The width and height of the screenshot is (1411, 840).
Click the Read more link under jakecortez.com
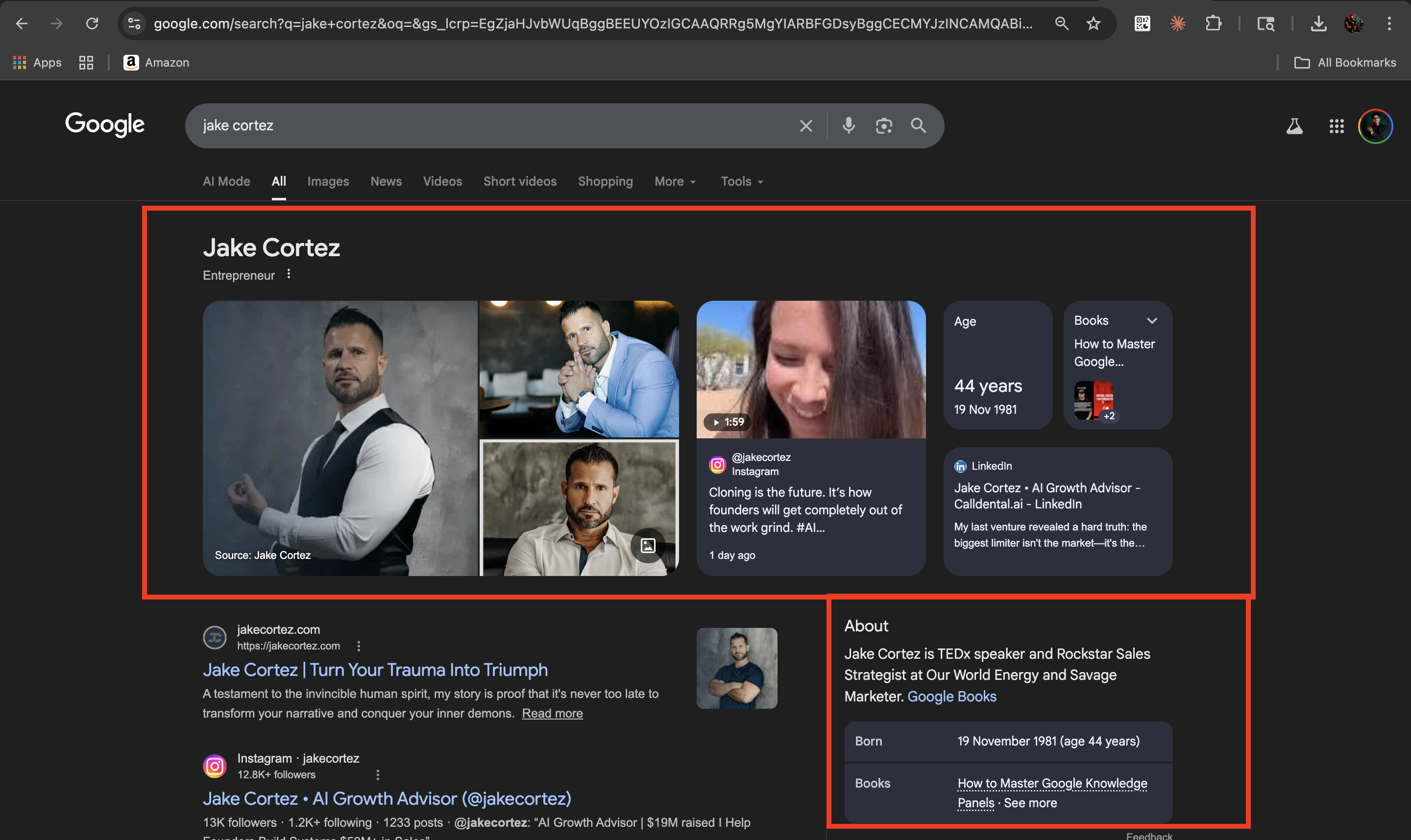tap(552, 713)
